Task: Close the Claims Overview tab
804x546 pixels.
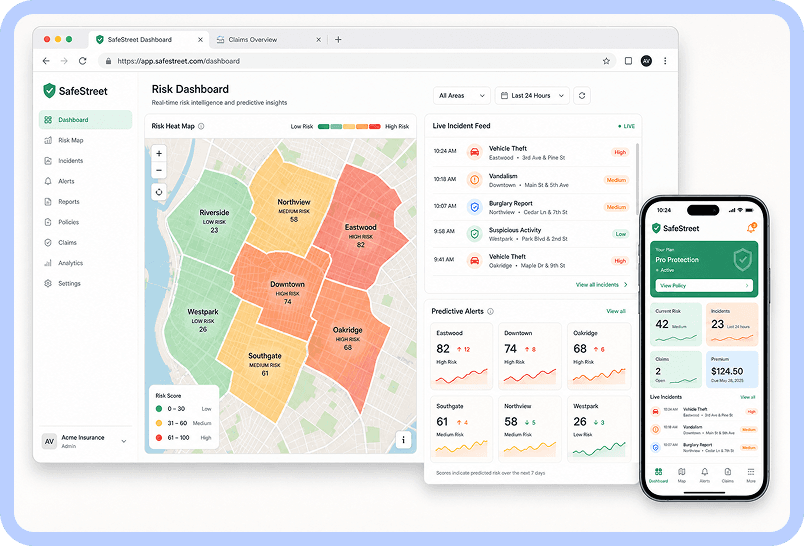Action: click(x=318, y=39)
